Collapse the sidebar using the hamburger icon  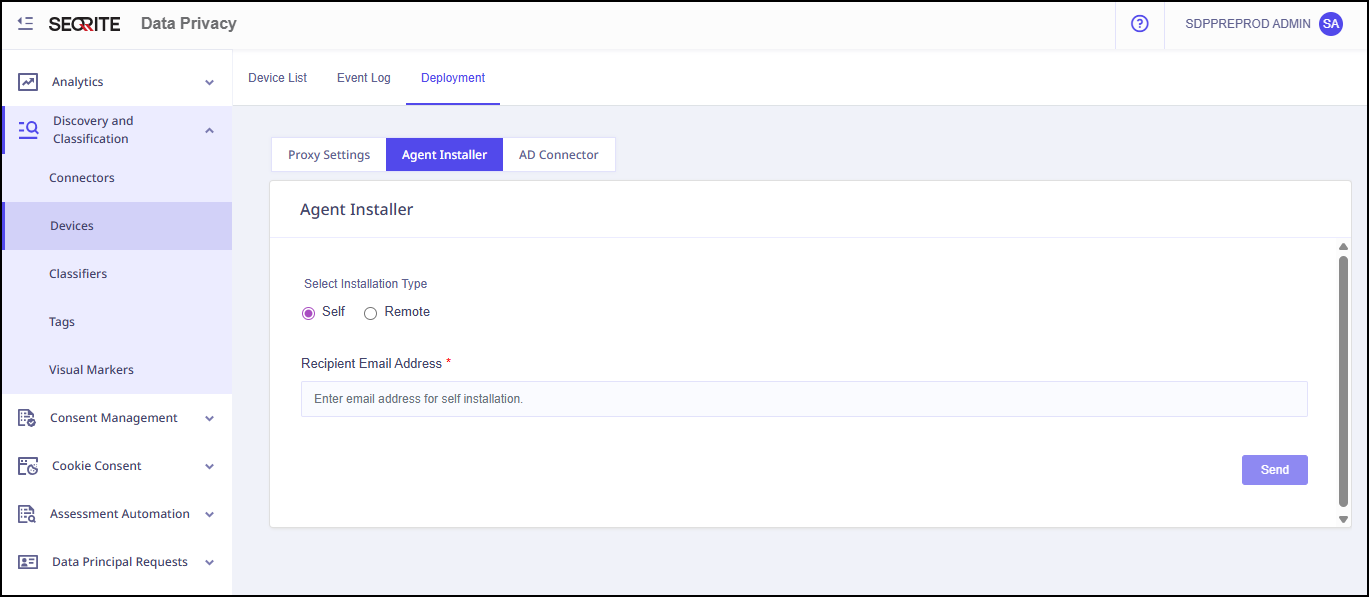click(x=26, y=23)
